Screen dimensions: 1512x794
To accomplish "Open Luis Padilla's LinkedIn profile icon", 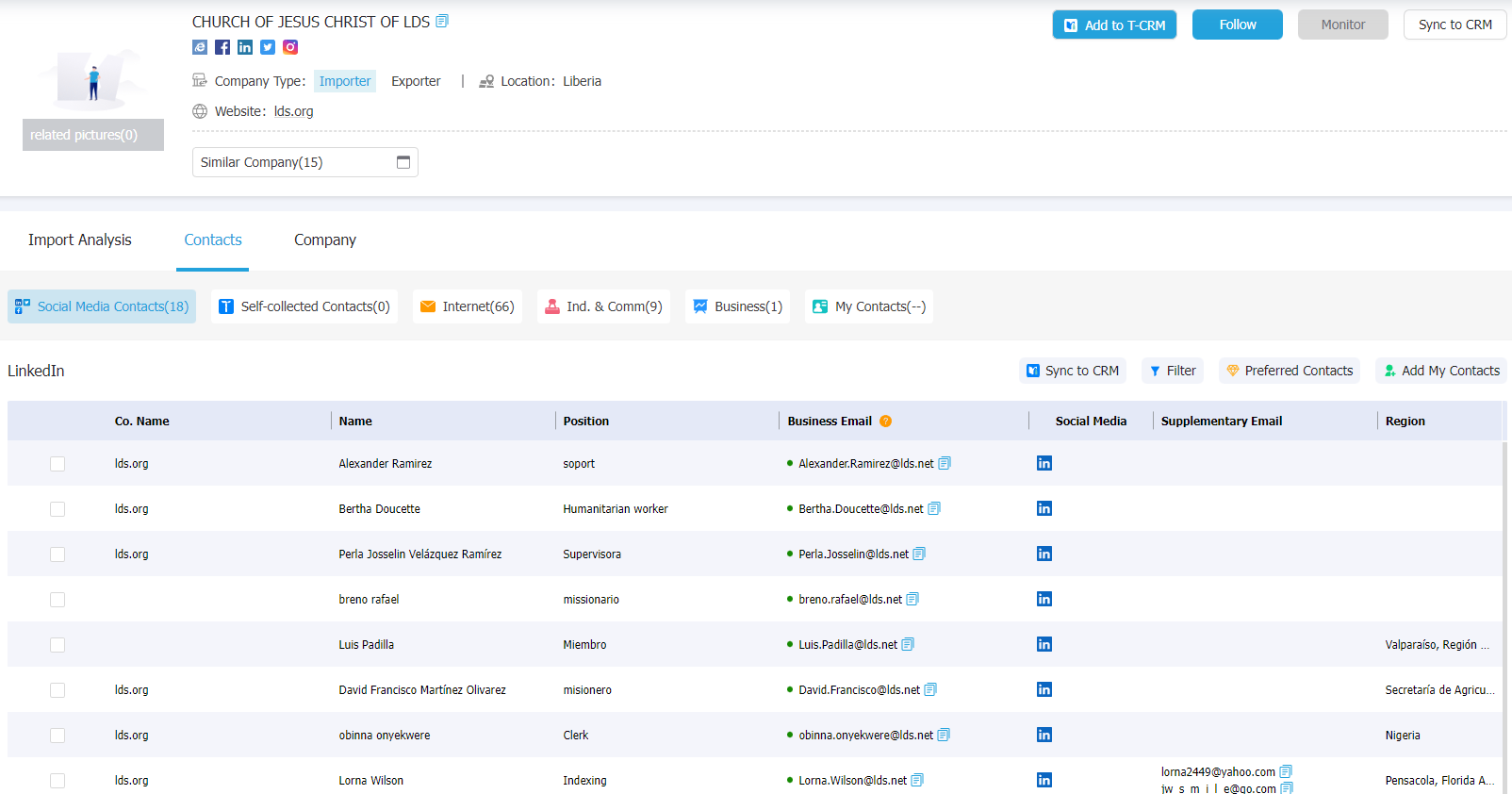I will (x=1044, y=644).
